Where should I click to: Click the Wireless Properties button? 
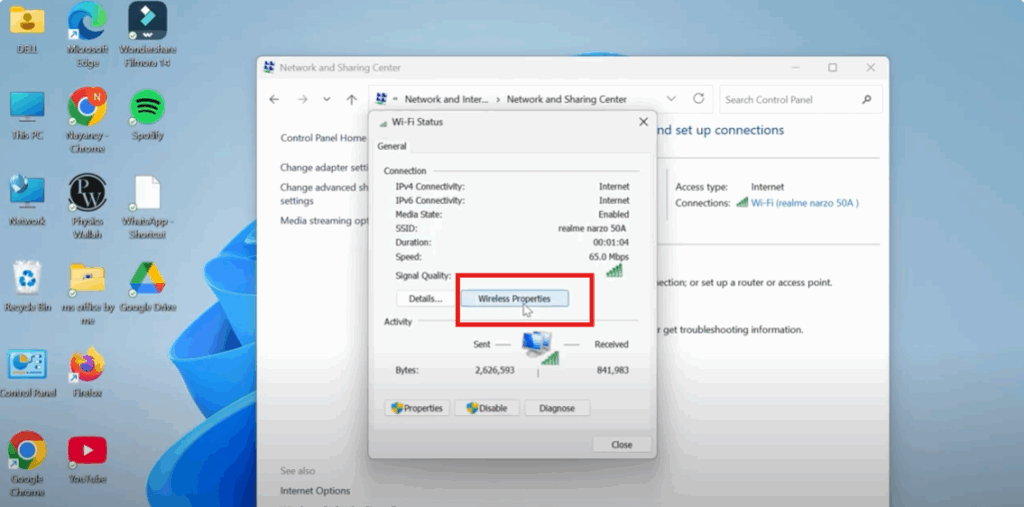[x=514, y=299]
